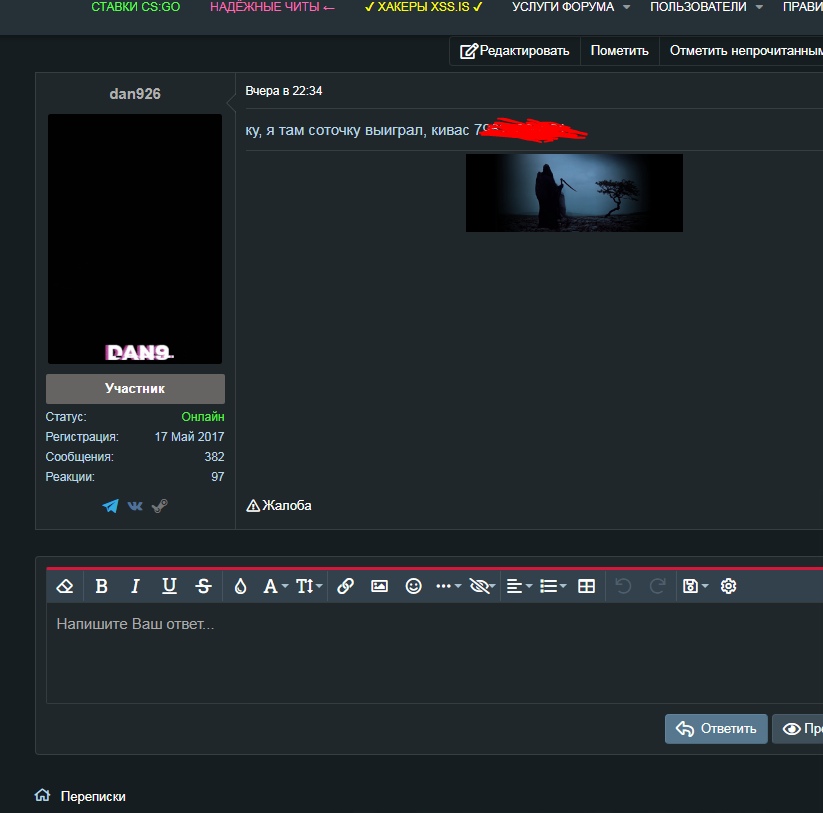Open the font size dropdown
823x813 pixels.
click(309, 587)
